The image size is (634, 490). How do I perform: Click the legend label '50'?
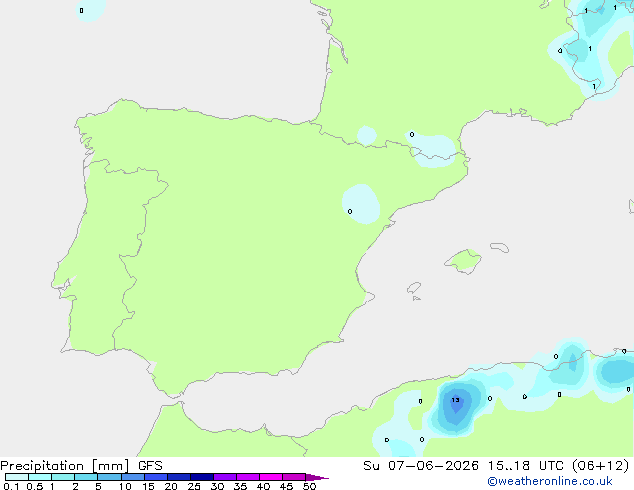click(309, 486)
